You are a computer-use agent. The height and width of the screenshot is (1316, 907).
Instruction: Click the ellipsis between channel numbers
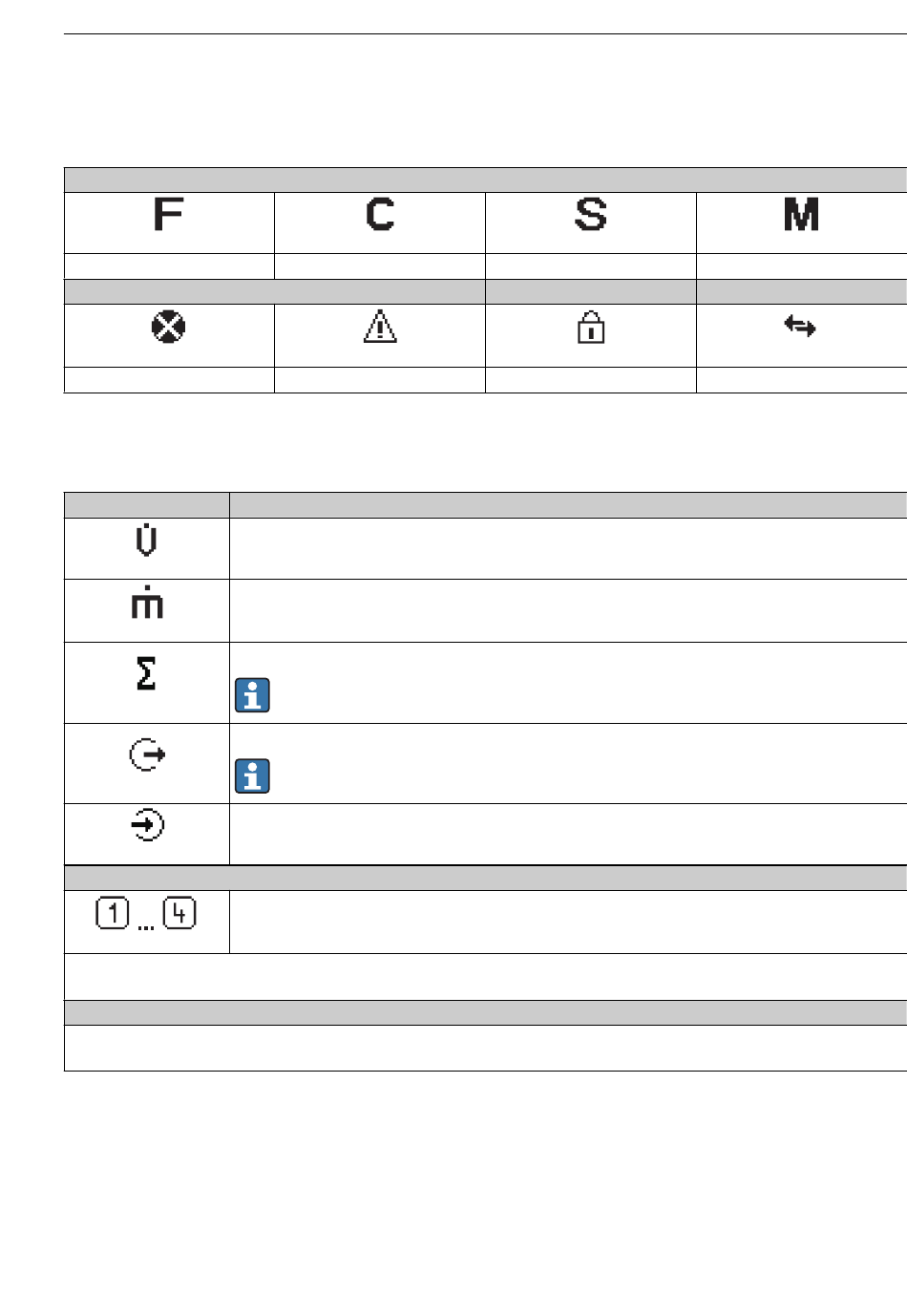146,926
